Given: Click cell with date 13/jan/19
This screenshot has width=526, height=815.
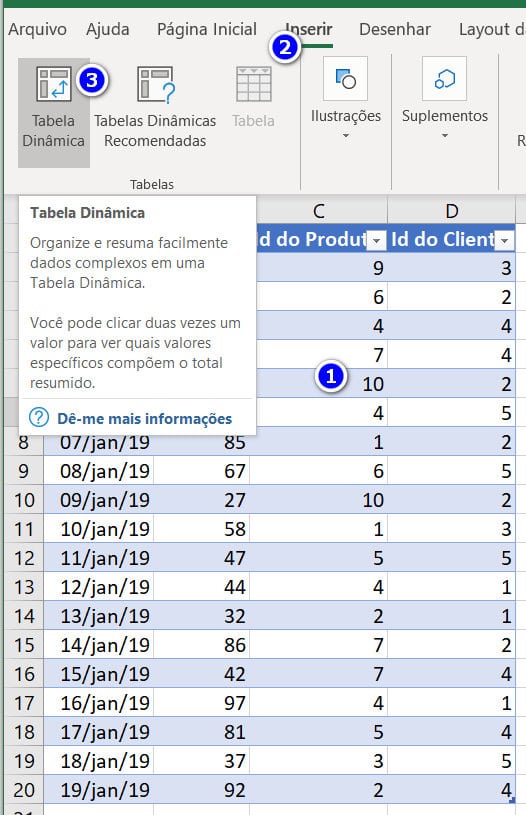Looking at the screenshot, I should (x=99, y=616).
